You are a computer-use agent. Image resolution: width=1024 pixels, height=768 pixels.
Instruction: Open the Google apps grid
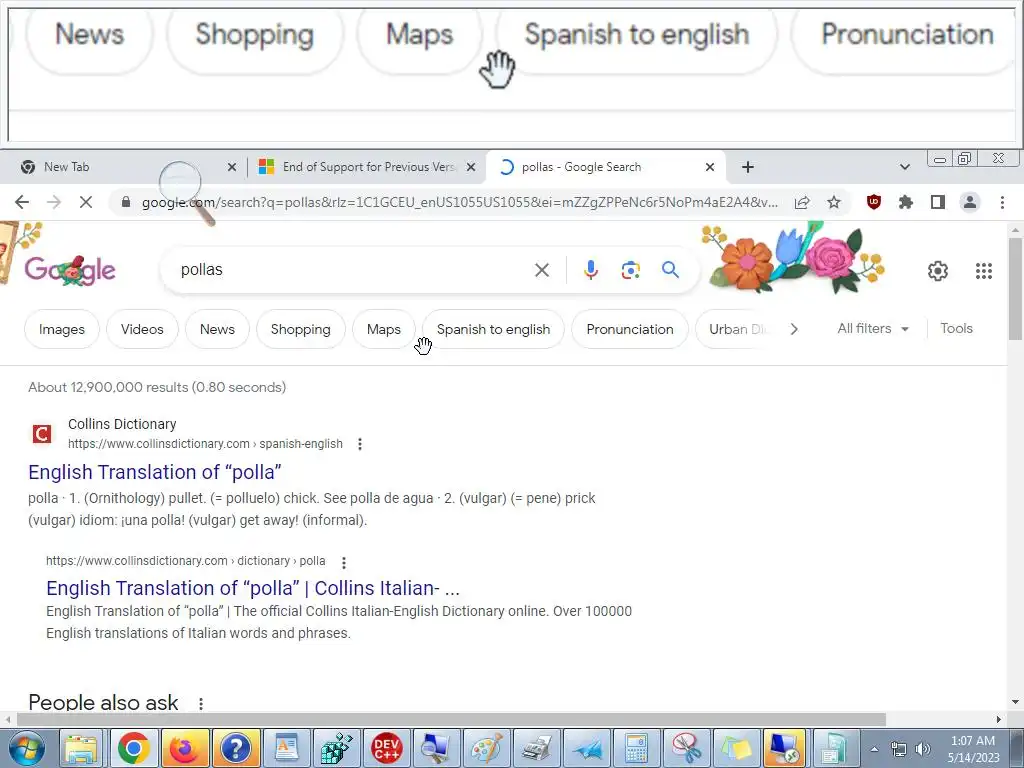[984, 270]
